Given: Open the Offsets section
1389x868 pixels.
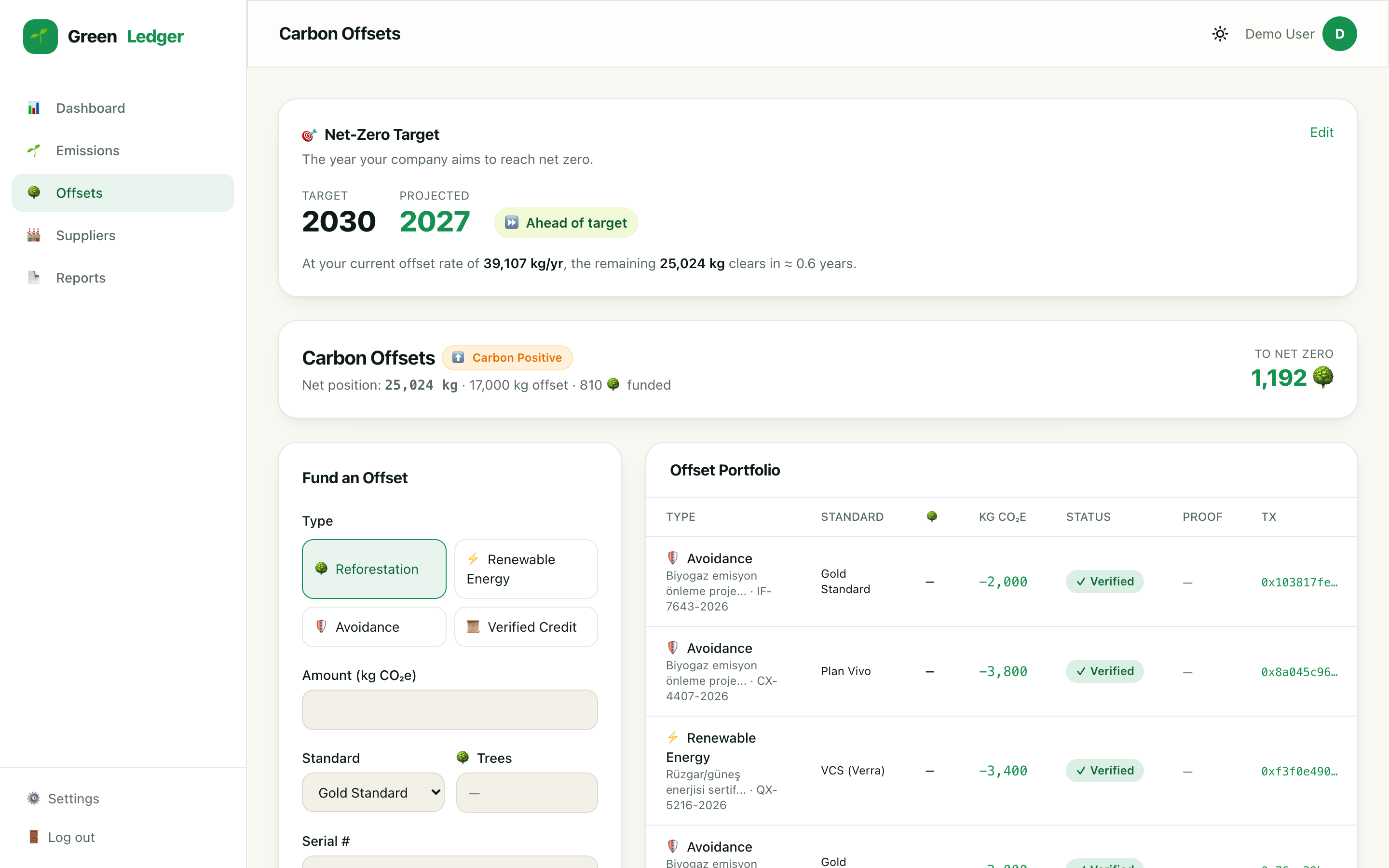Looking at the screenshot, I should coord(123,193).
